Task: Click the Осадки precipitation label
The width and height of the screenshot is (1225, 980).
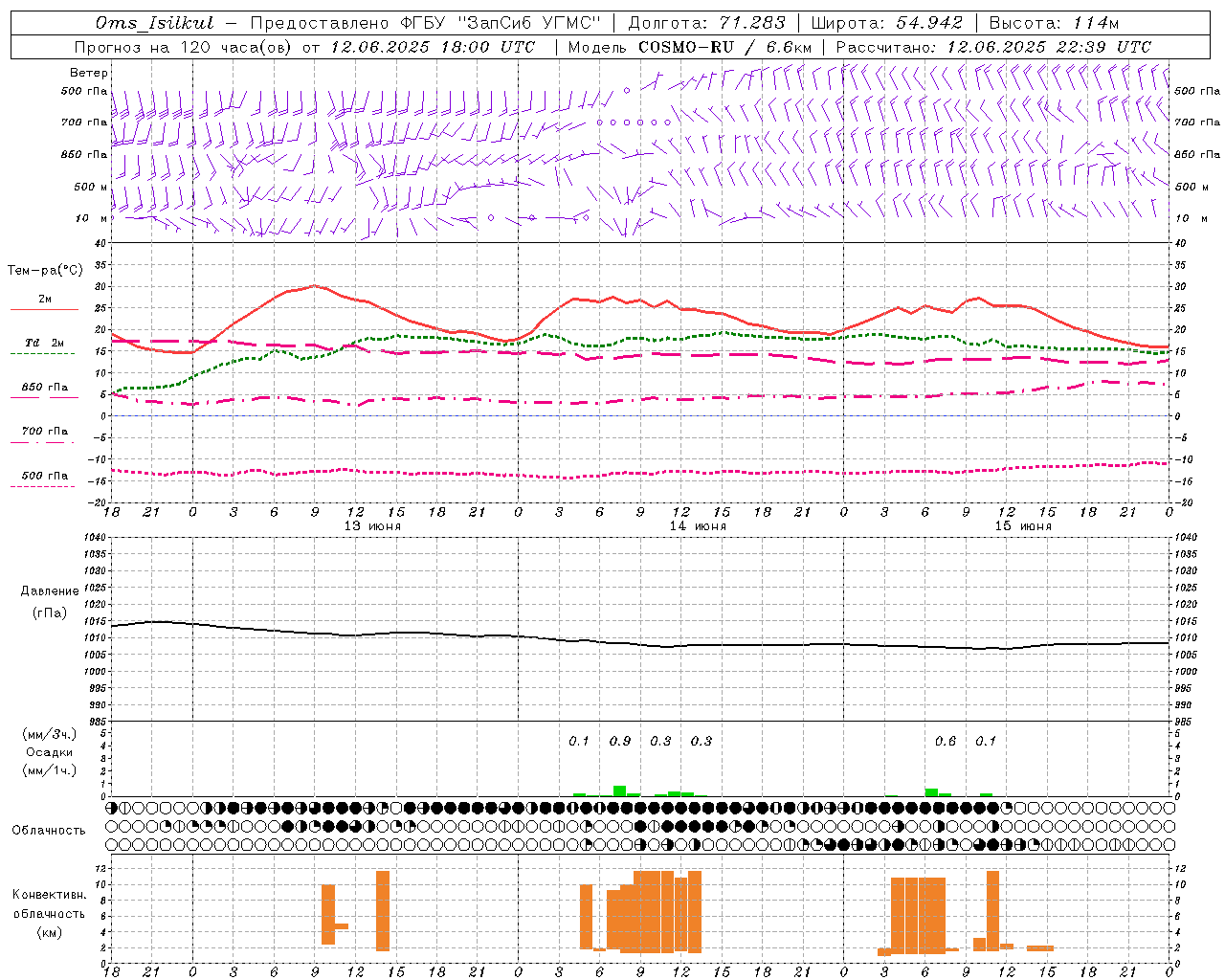Action: pyautogui.click(x=50, y=752)
